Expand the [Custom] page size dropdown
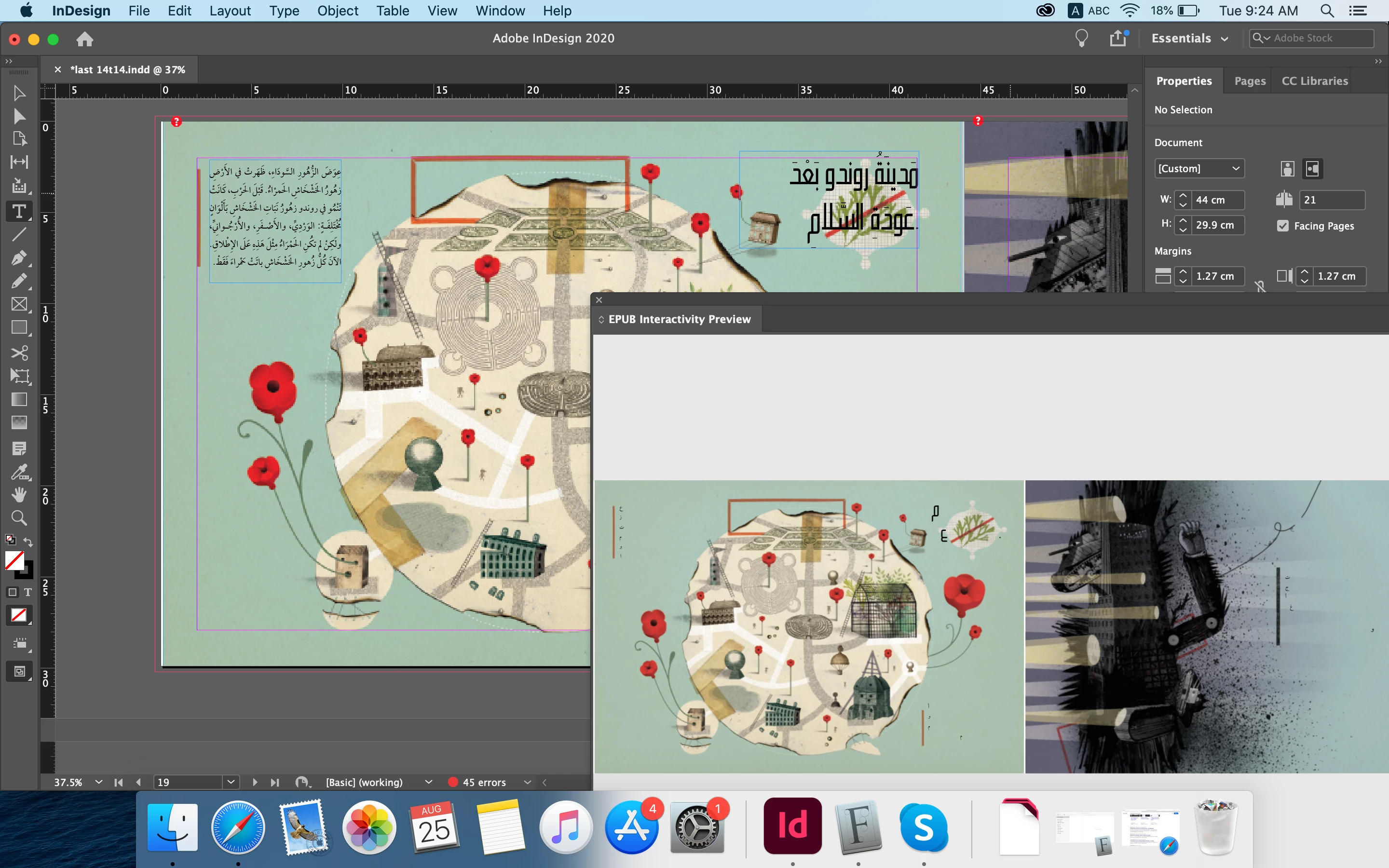Image resolution: width=1389 pixels, height=868 pixels. [x=1198, y=169]
